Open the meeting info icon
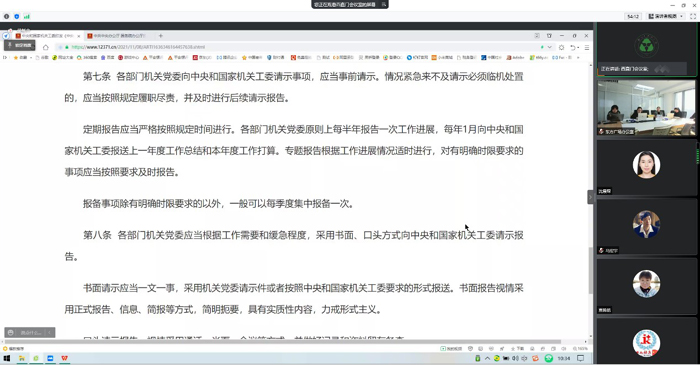 pyautogui.click(x=6, y=17)
